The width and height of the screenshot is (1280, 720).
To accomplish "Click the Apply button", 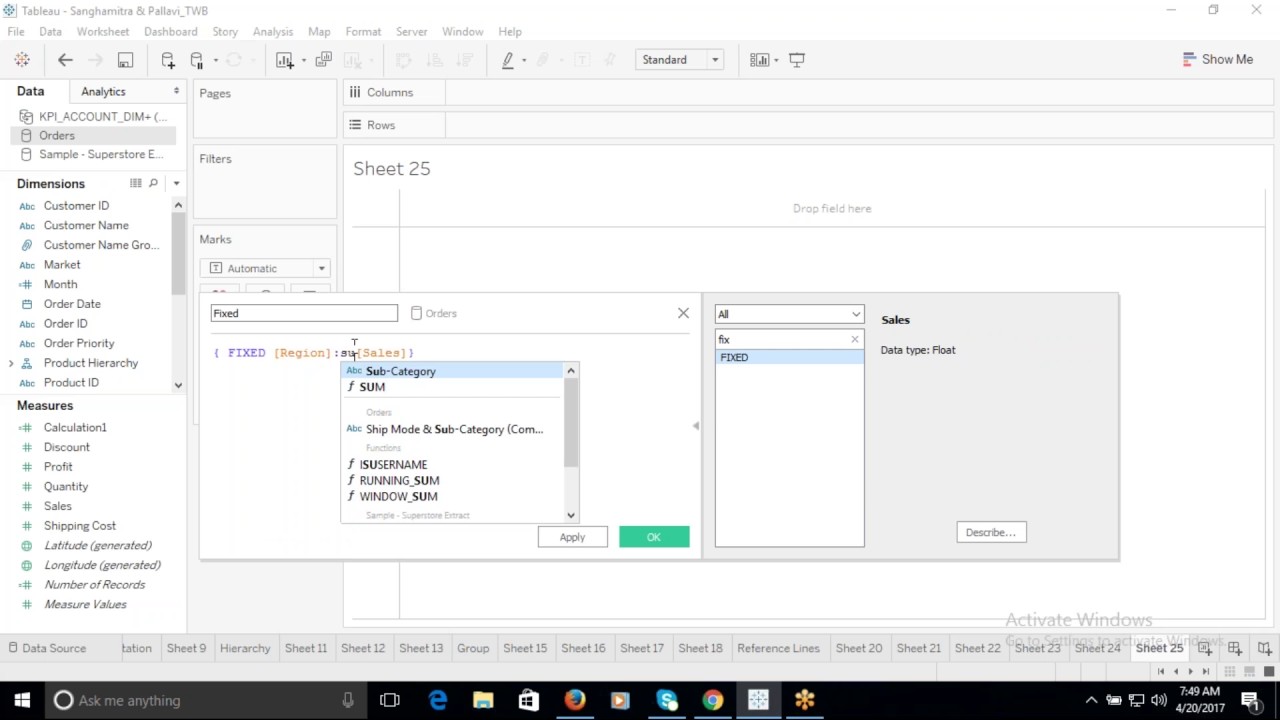I will tap(572, 537).
